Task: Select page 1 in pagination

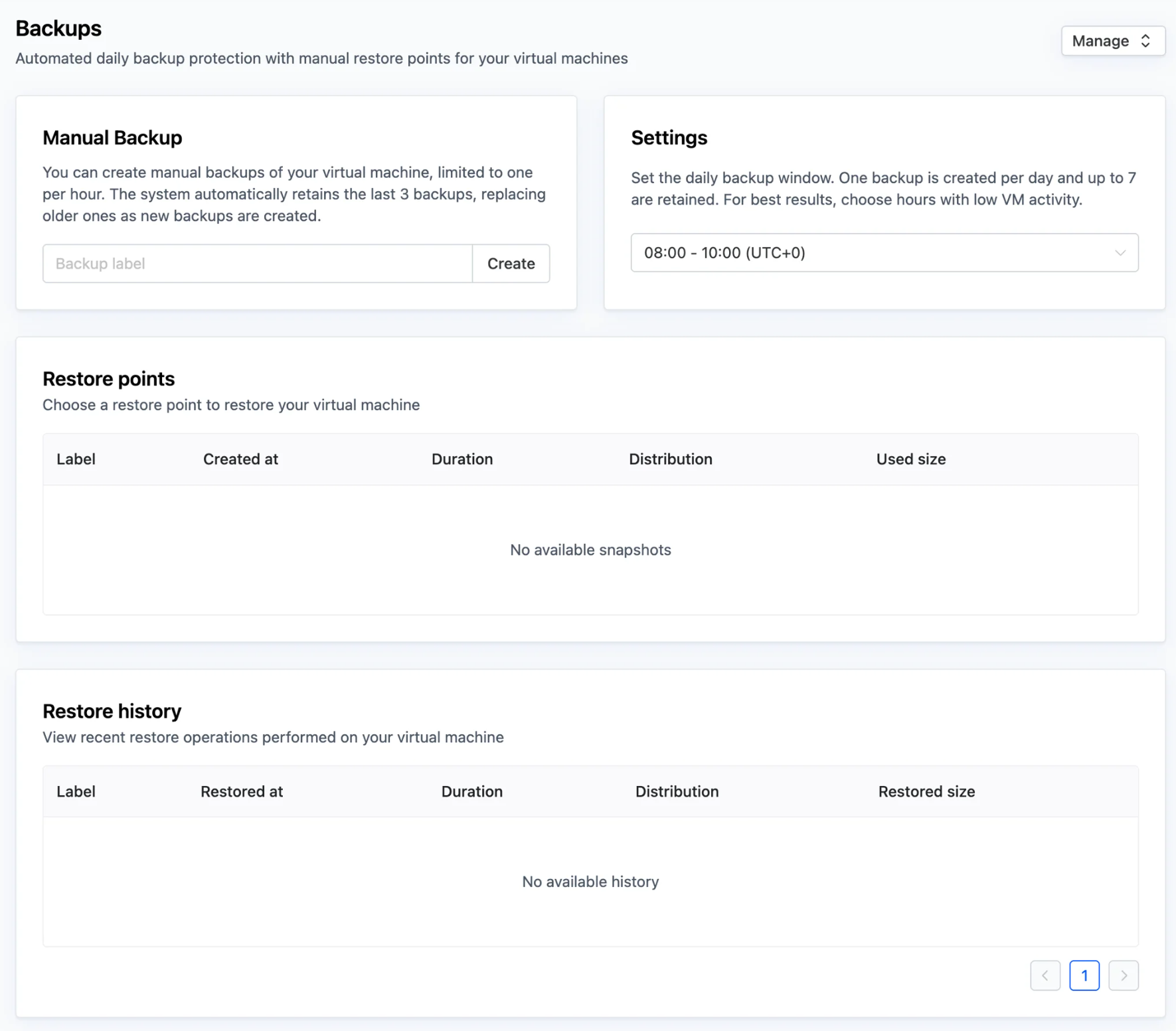Action: (x=1084, y=975)
